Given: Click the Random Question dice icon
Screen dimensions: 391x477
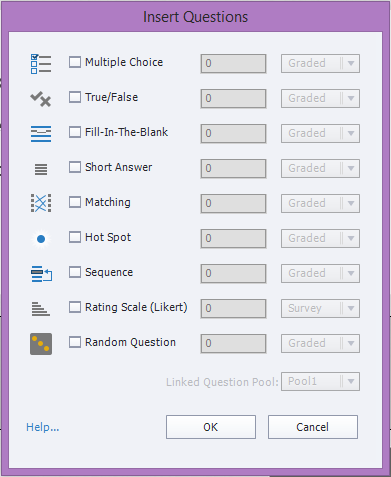Looking at the screenshot, I should 41,344.
